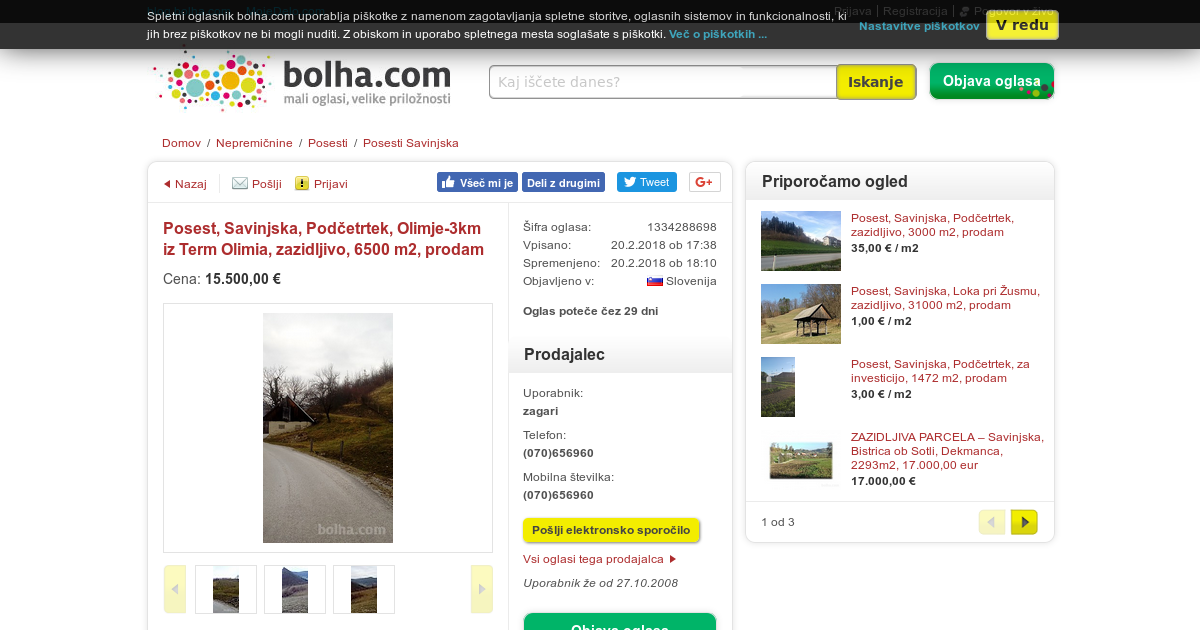Viewport: 1200px width, 630px height.
Task: Send the ad via the Pošlji envelope icon
Action: 240,184
